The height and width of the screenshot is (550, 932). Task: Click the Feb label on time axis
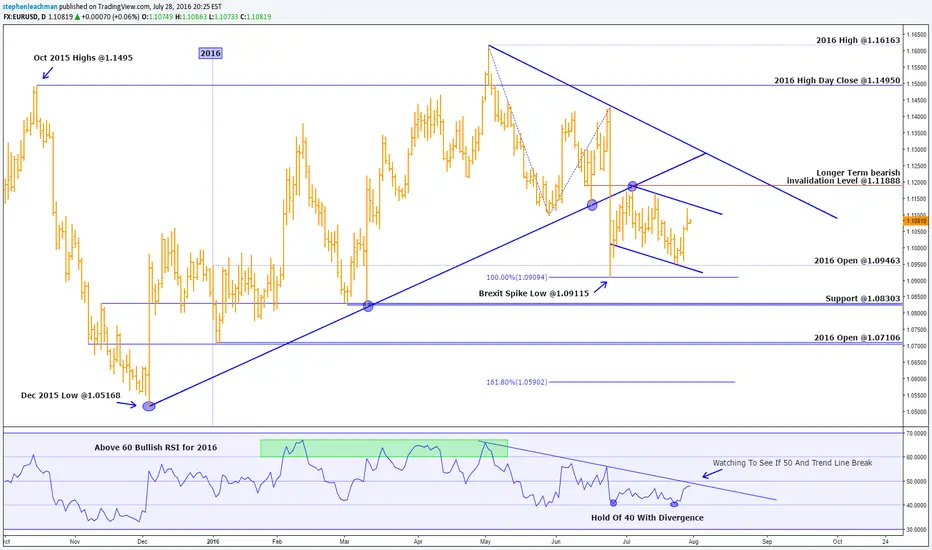pyautogui.click(x=276, y=542)
